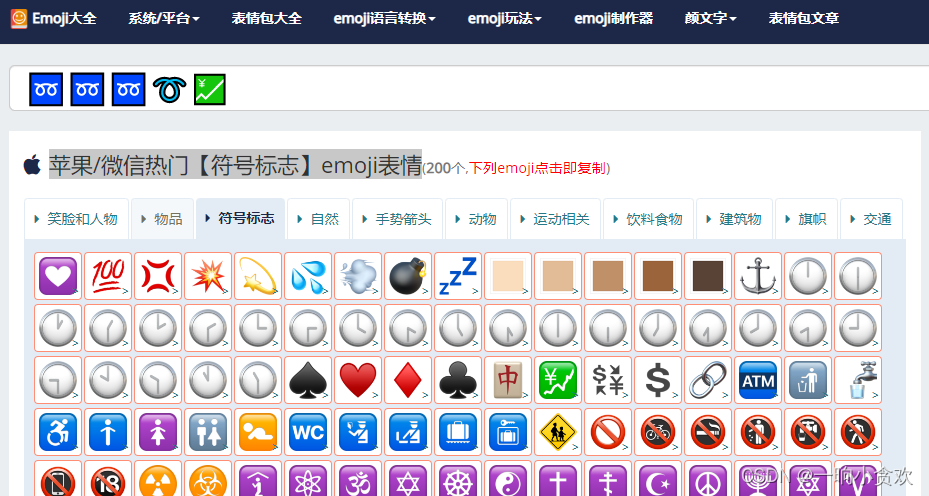Switch to the 笑脸和人物 tab

[76, 219]
